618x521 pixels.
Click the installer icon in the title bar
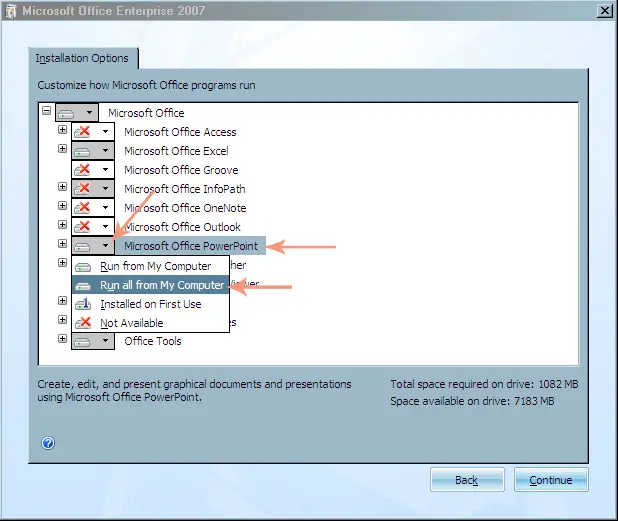pos(11,11)
